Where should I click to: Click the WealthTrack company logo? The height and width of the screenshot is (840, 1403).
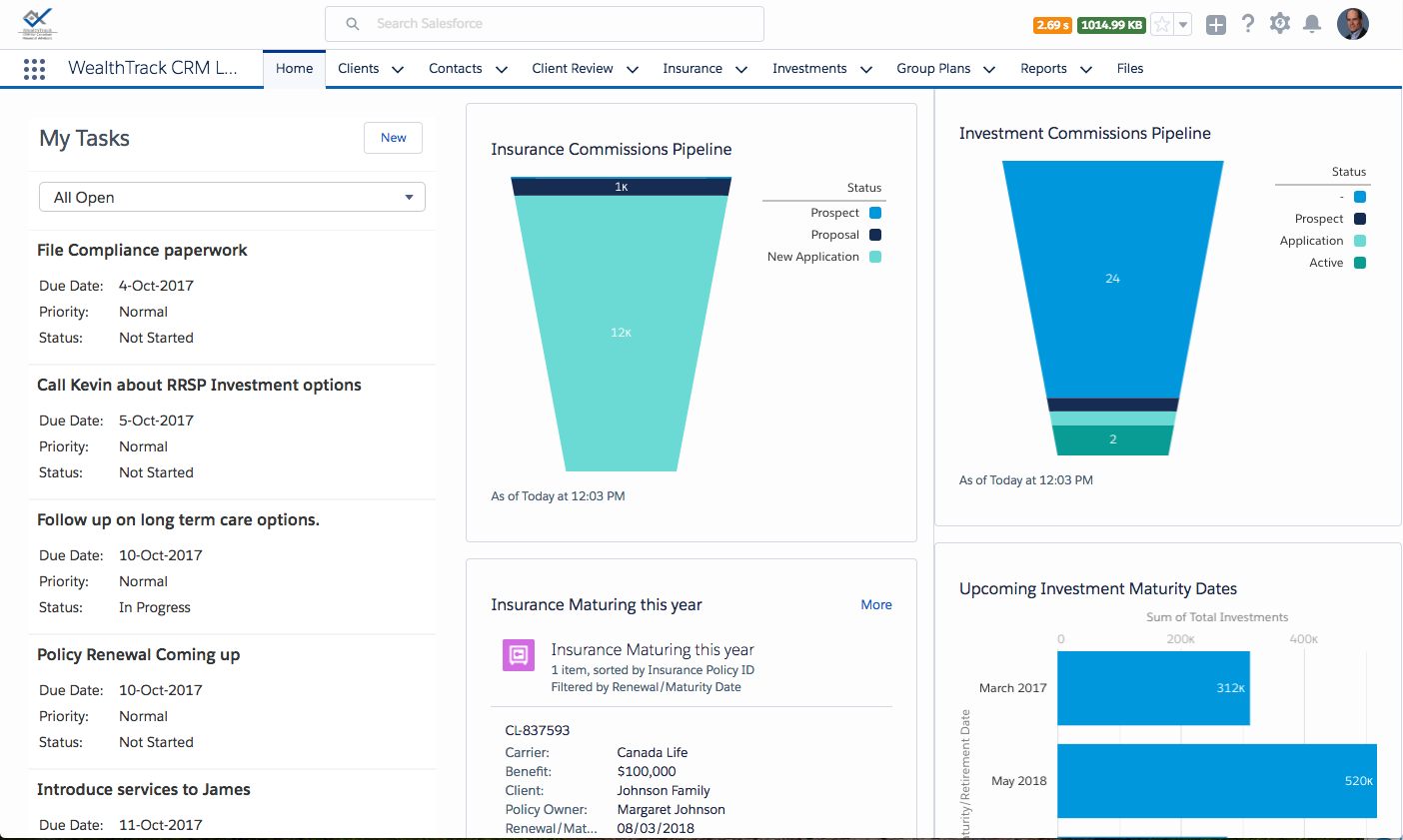click(38, 23)
